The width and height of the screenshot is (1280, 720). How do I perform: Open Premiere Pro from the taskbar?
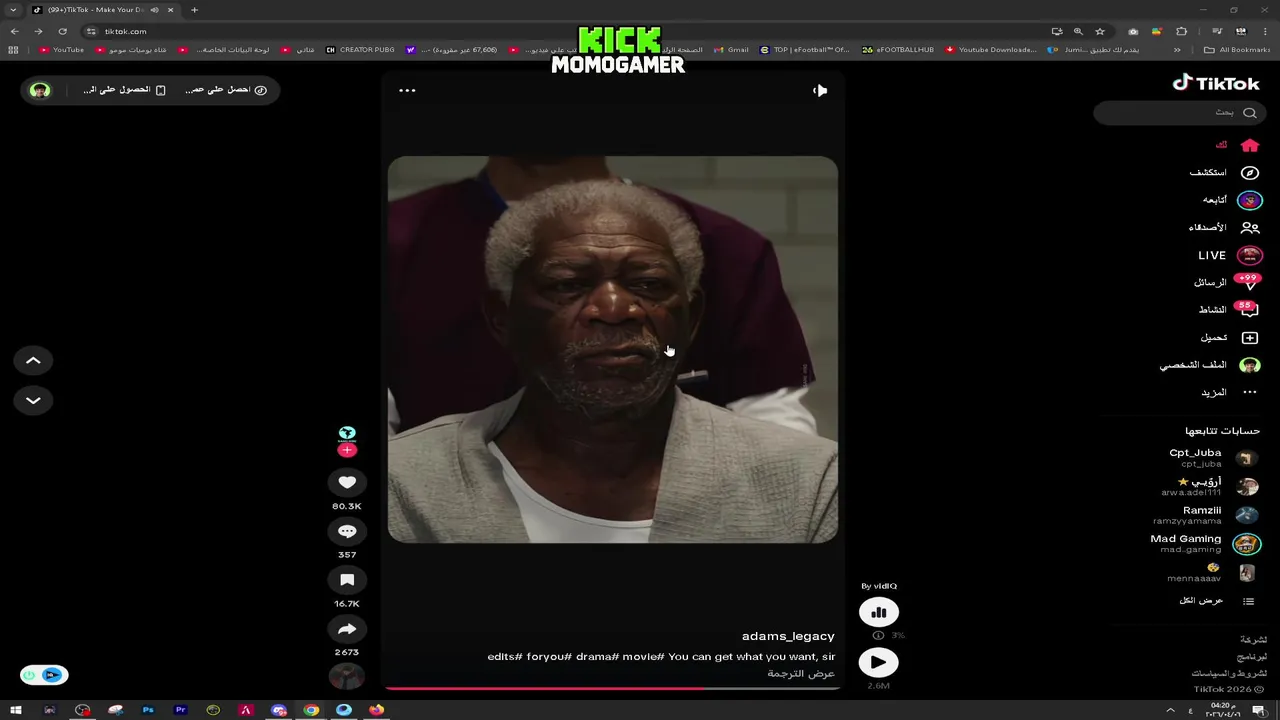pos(180,710)
